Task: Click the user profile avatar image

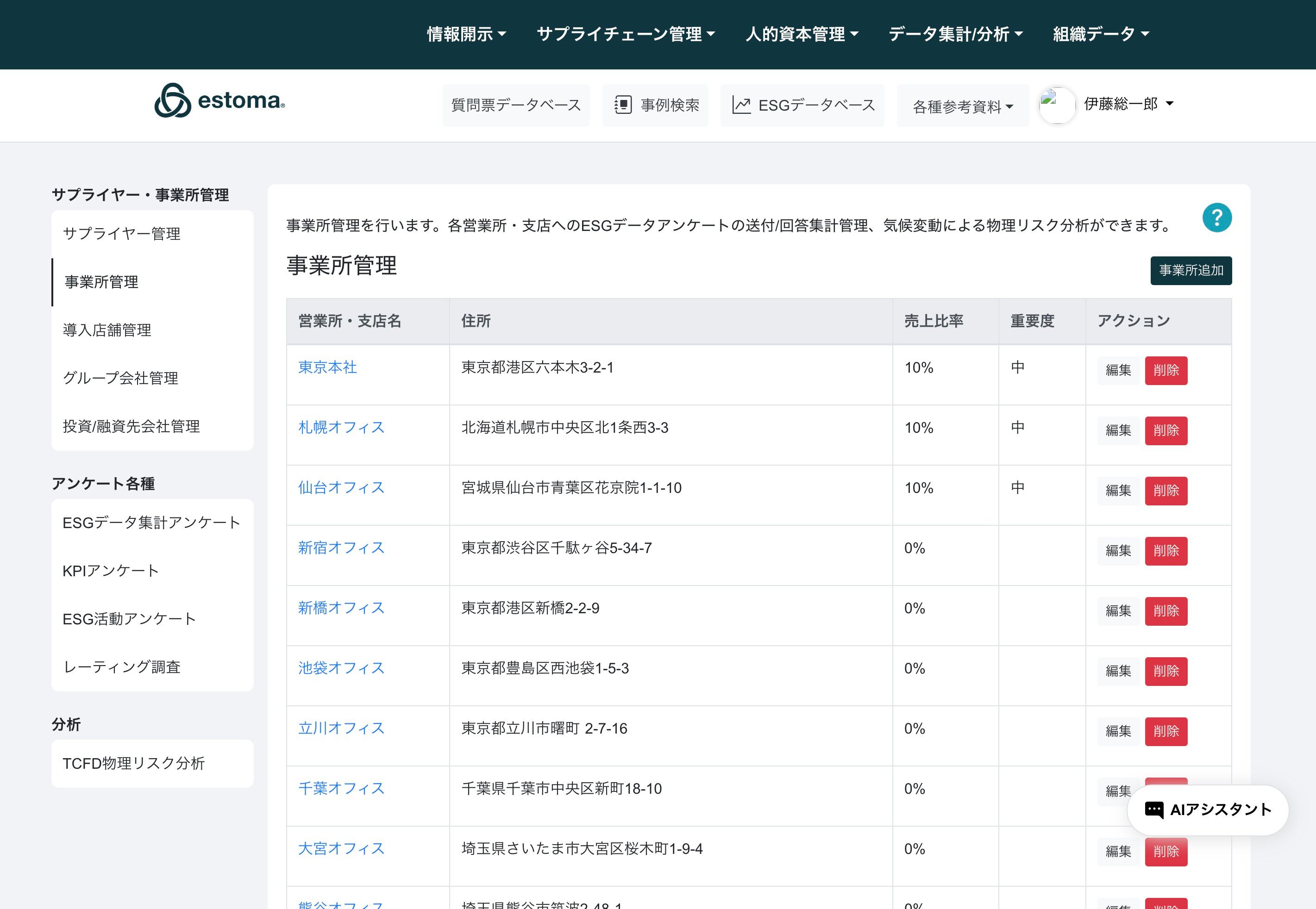Action: [x=1057, y=105]
